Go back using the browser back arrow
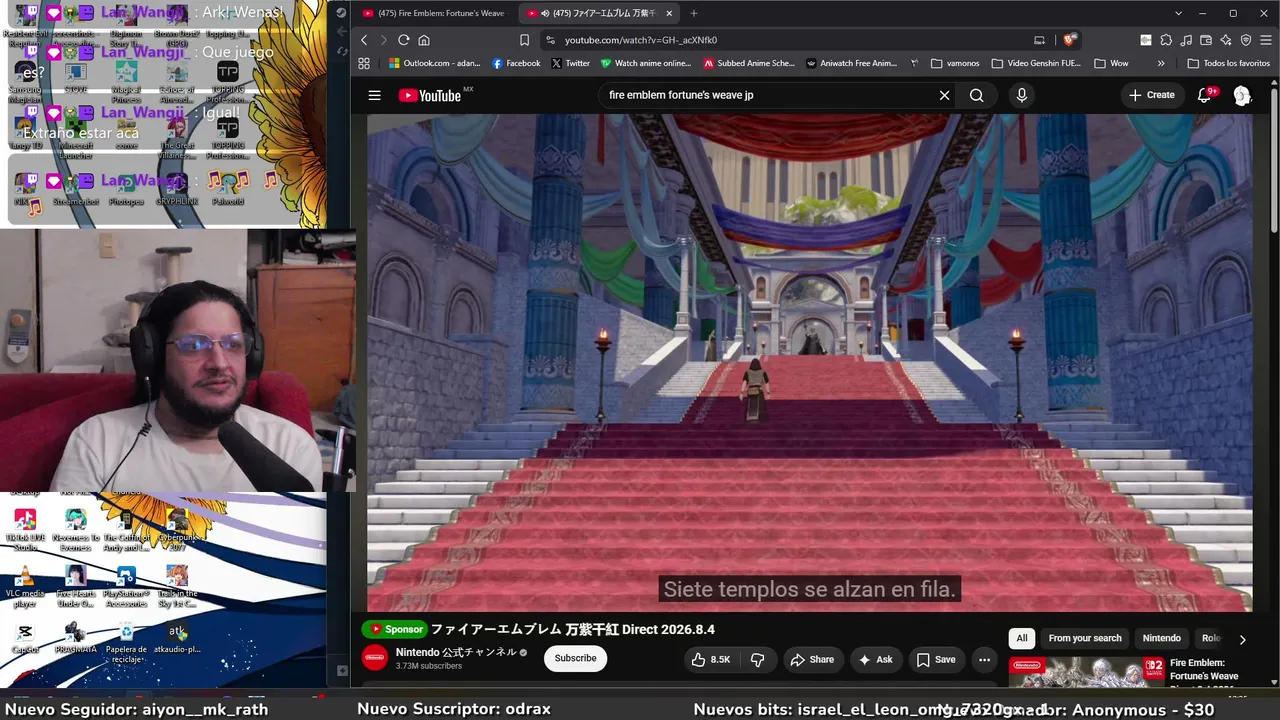 coord(364,40)
